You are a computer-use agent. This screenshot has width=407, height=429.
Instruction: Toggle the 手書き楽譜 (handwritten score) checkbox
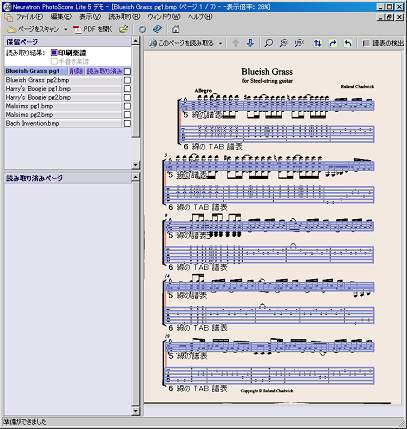tap(54, 61)
